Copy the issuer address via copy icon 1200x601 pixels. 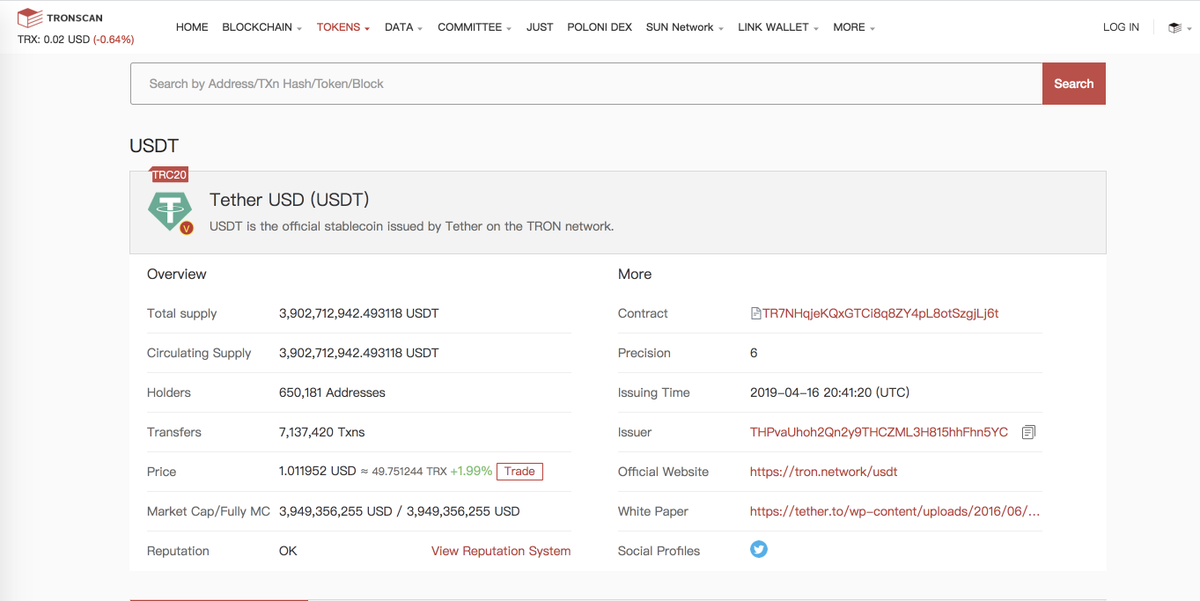coord(1029,432)
